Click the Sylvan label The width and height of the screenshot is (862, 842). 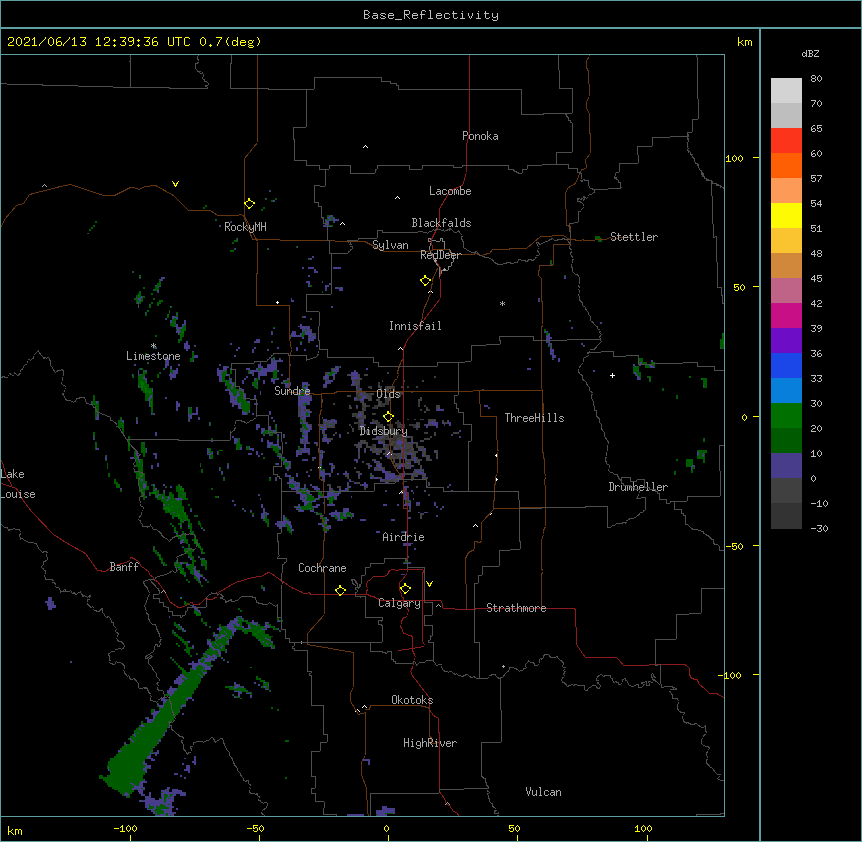[390, 245]
